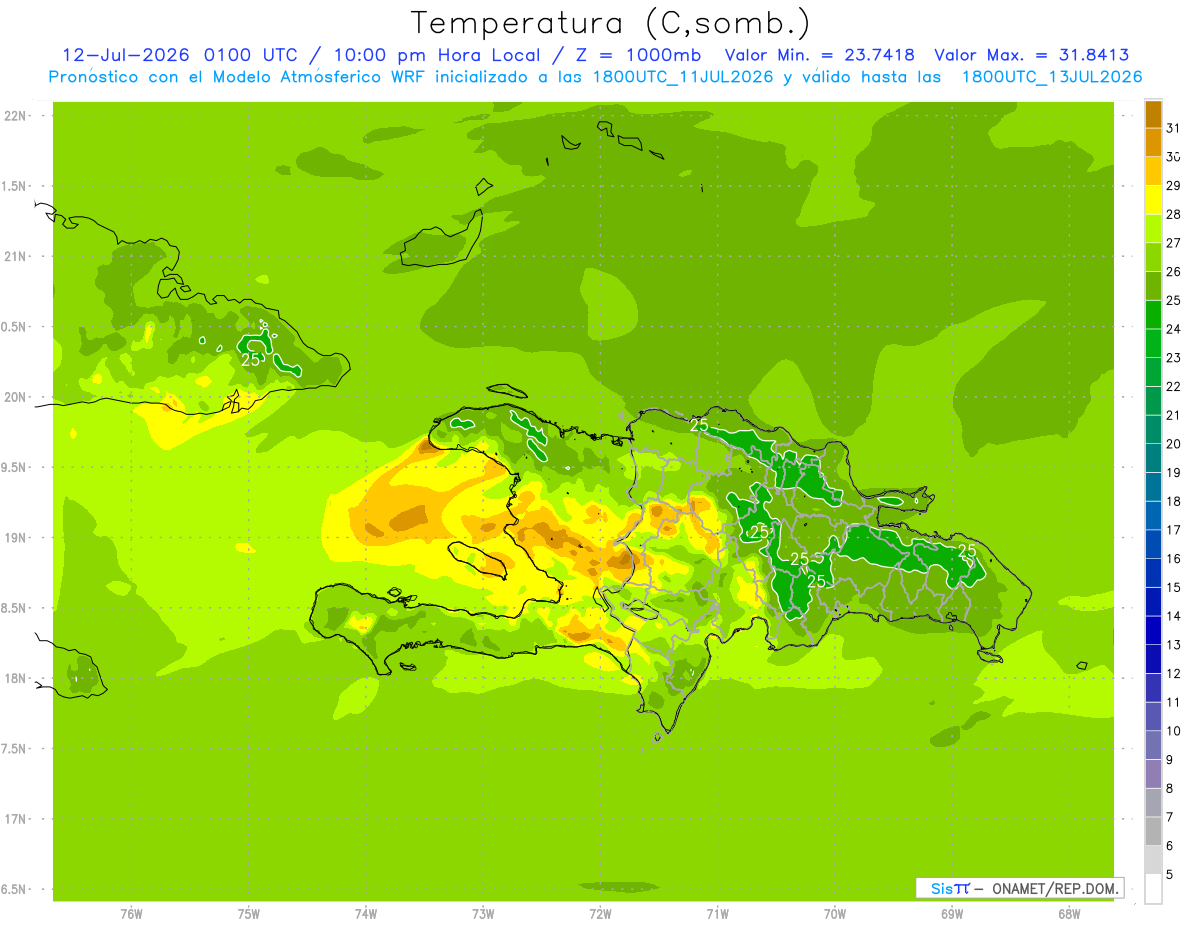Click the "75W" longitude label
The width and height of the screenshot is (1200, 927).
click(x=249, y=914)
